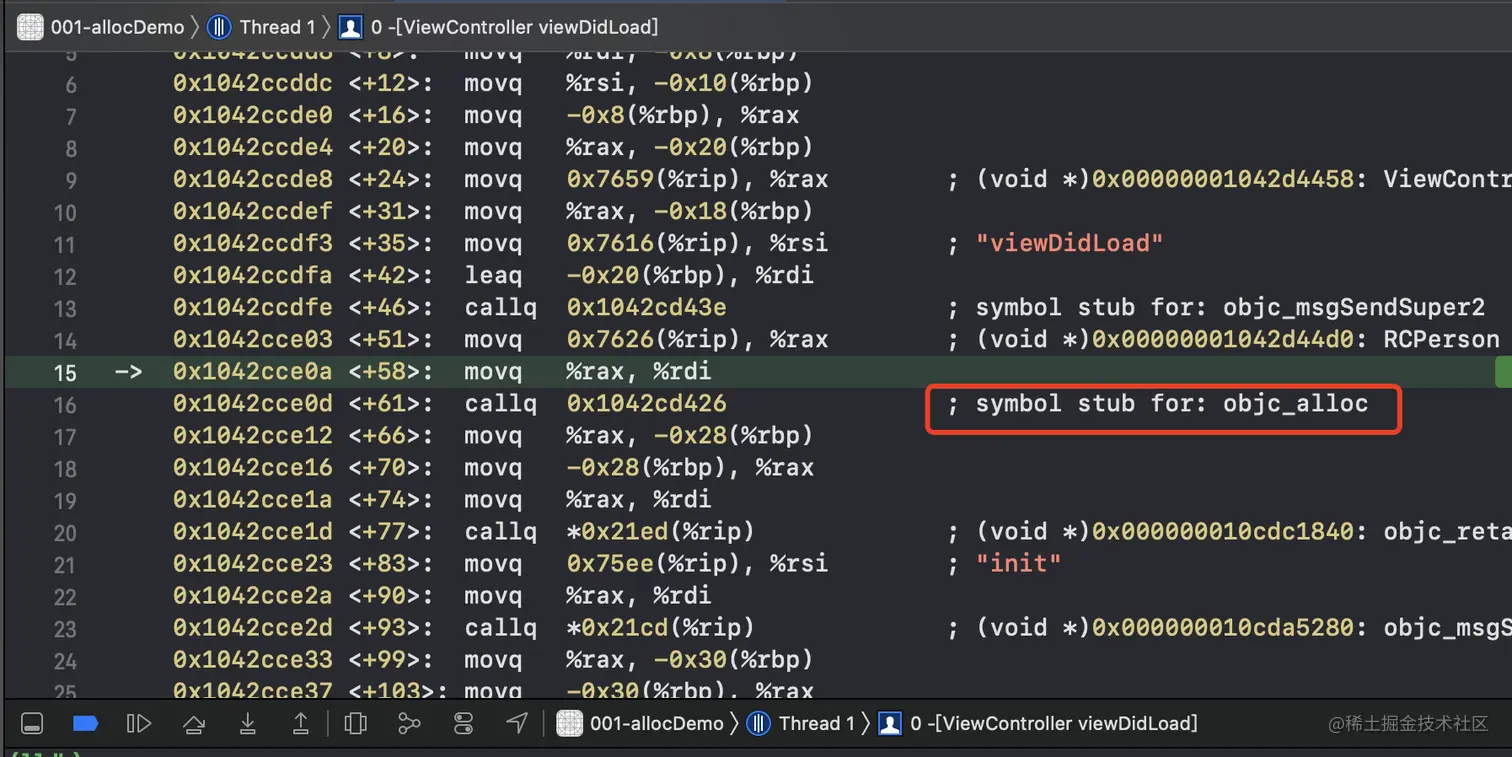
Task: Click address 0x1042cce2a
Action: pos(253,596)
